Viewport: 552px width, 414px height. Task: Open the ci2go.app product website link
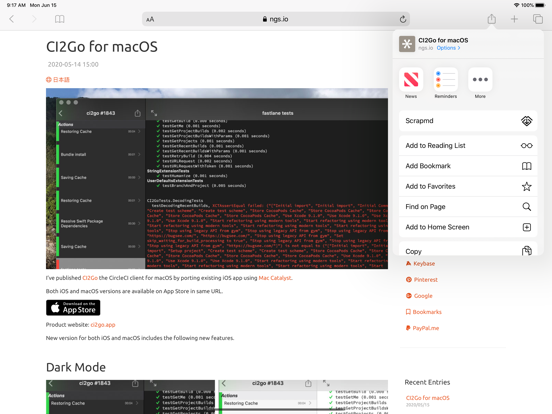pyautogui.click(x=103, y=325)
